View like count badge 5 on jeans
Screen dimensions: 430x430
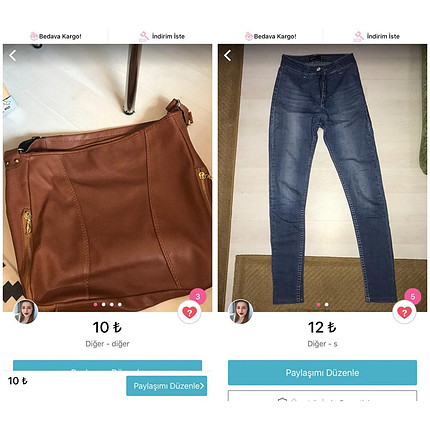tap(413, 296)
